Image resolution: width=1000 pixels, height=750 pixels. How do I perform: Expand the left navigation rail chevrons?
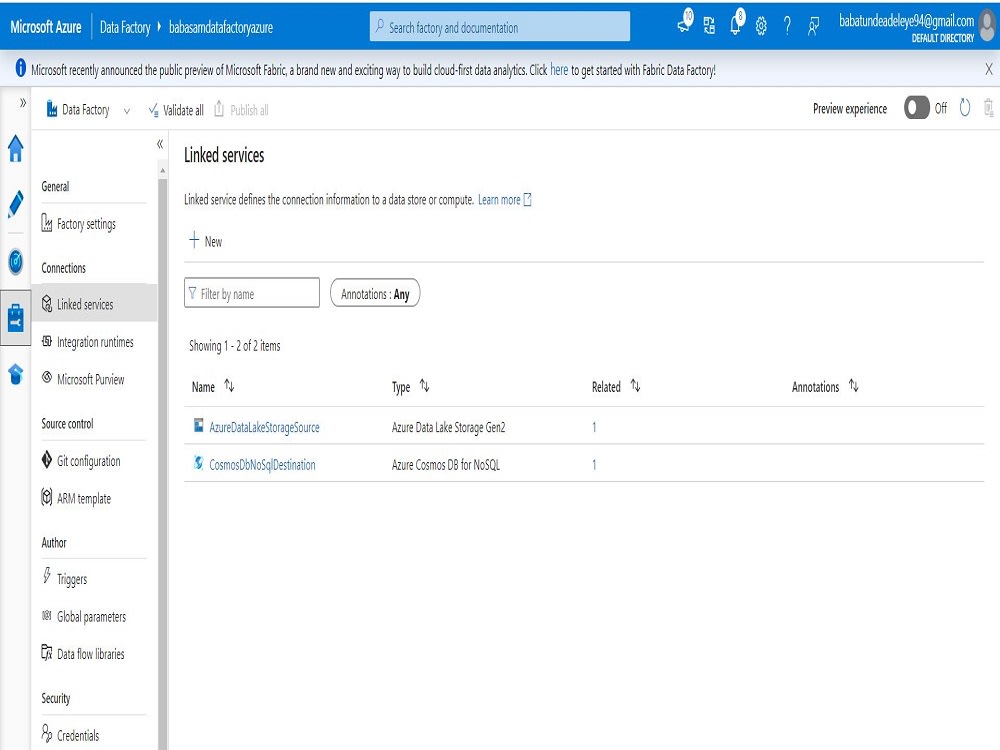pos(23,102)
